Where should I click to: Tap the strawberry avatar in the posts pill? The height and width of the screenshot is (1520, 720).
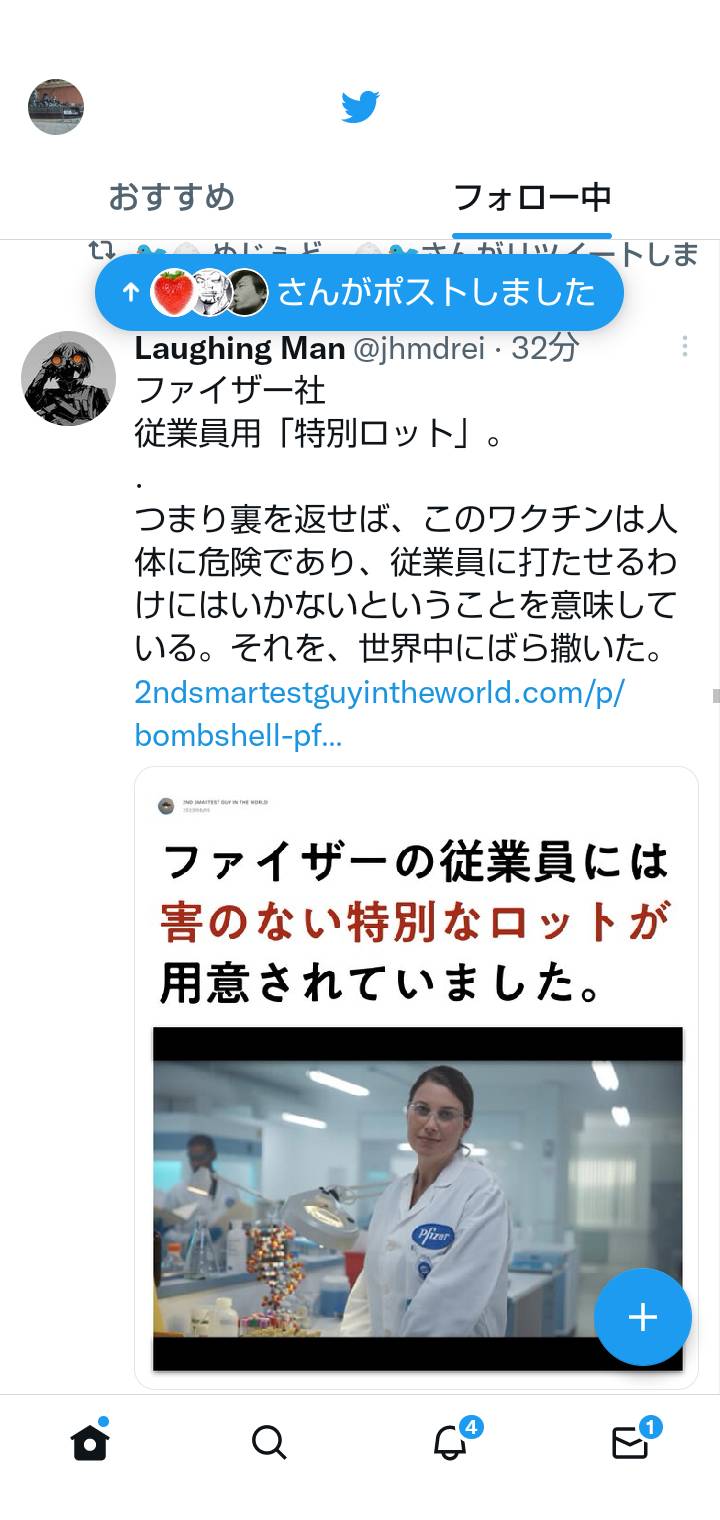[x=172, y=292]
